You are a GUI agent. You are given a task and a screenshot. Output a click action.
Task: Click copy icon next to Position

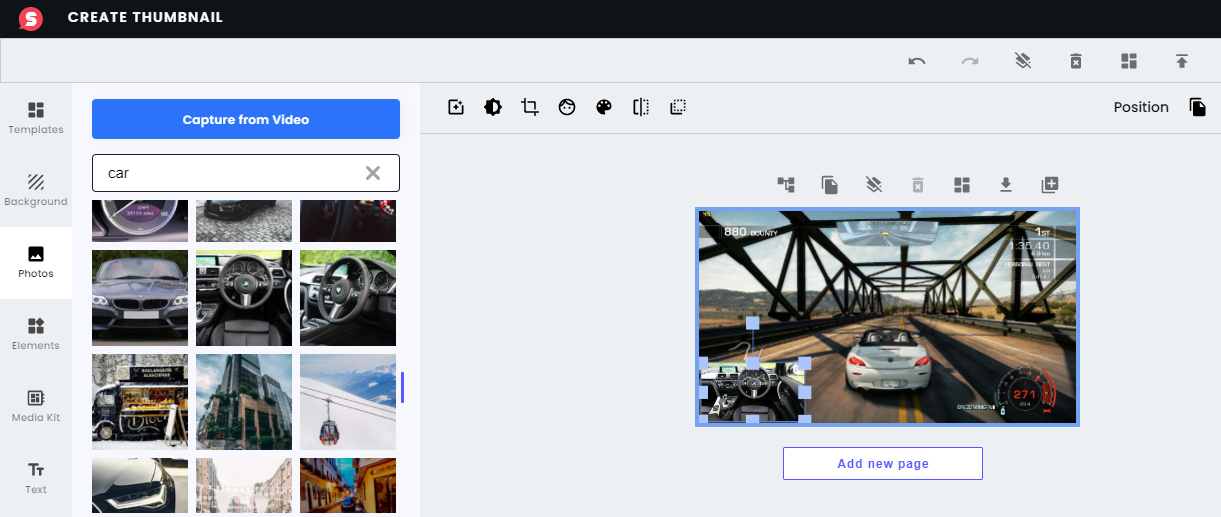click(1198, 107)
